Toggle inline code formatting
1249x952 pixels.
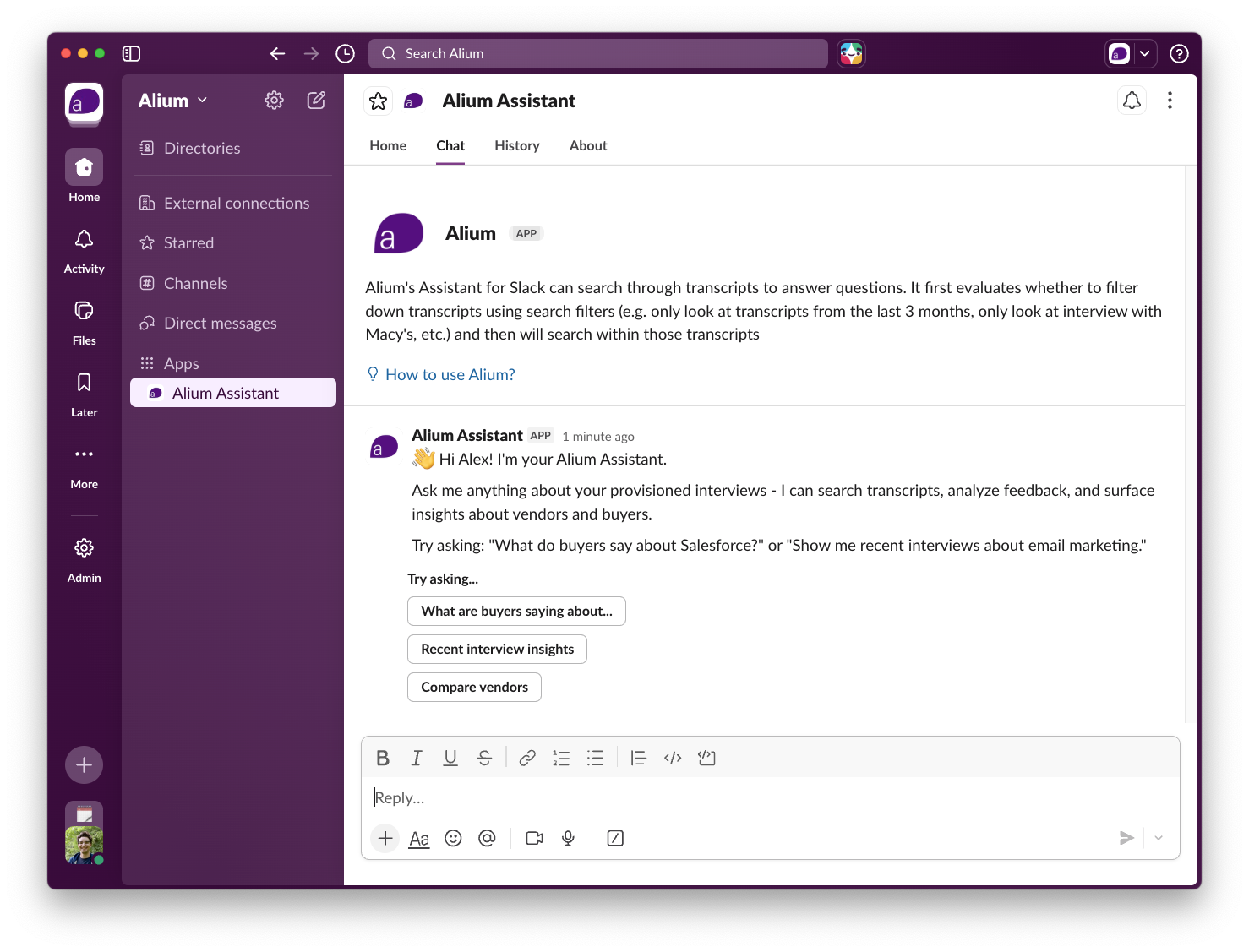[673, 758]
